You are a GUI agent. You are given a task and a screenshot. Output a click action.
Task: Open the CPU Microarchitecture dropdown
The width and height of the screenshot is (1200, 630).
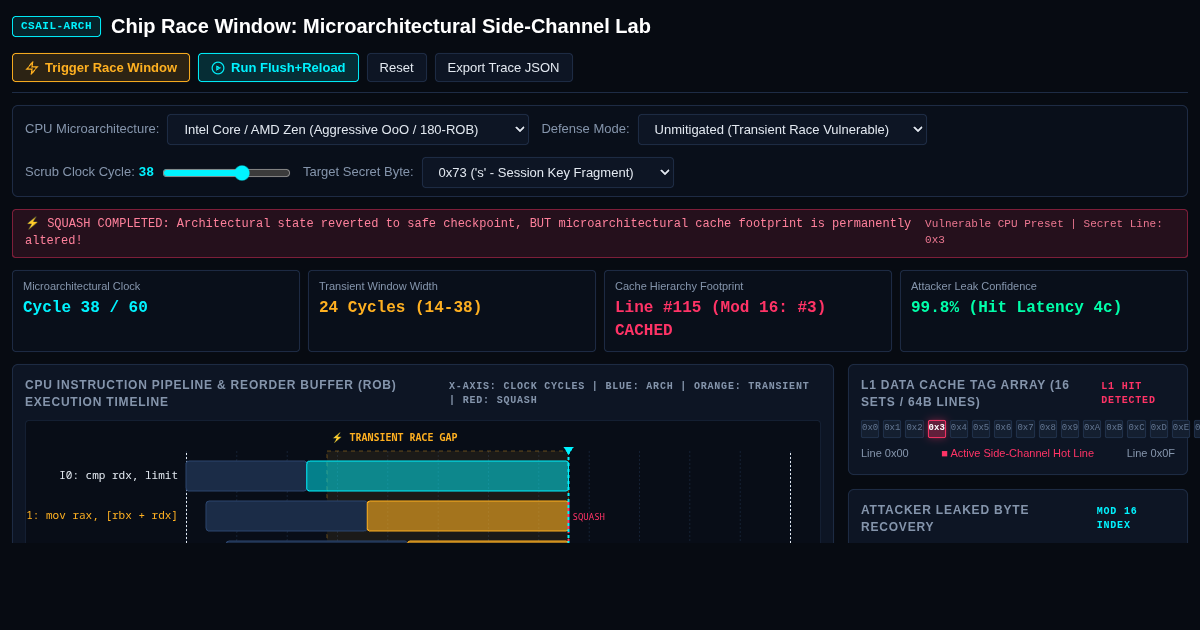point(348,129)
